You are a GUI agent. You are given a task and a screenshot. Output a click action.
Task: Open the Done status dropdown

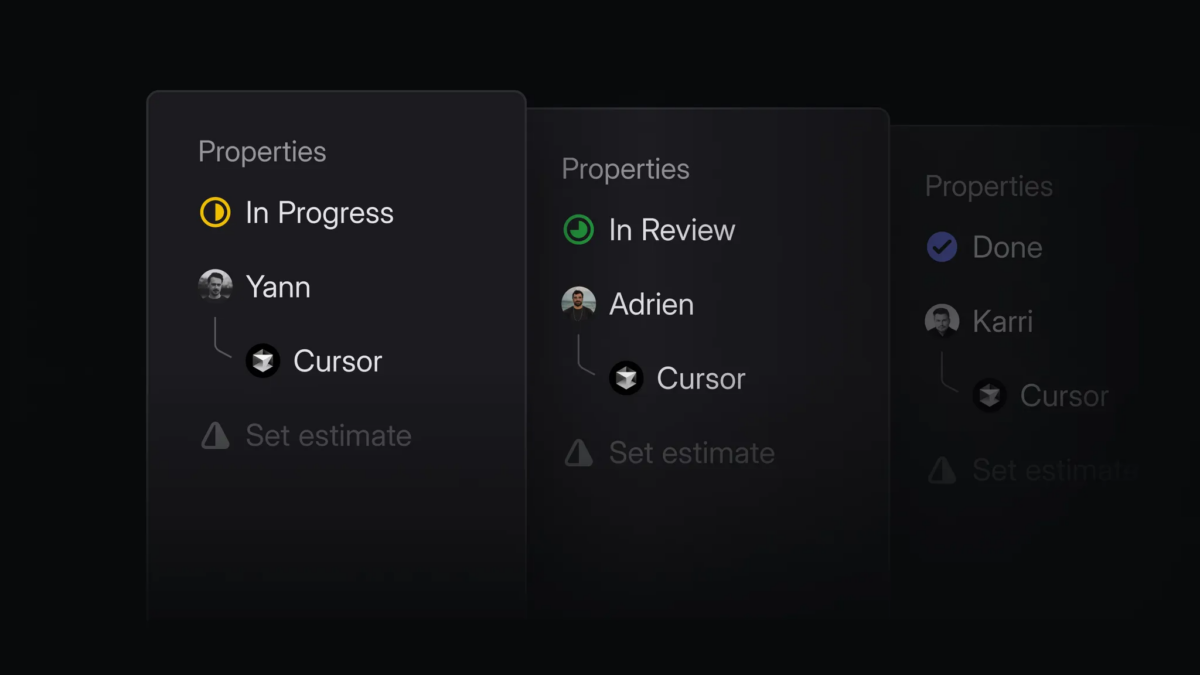click(1007, 247)
